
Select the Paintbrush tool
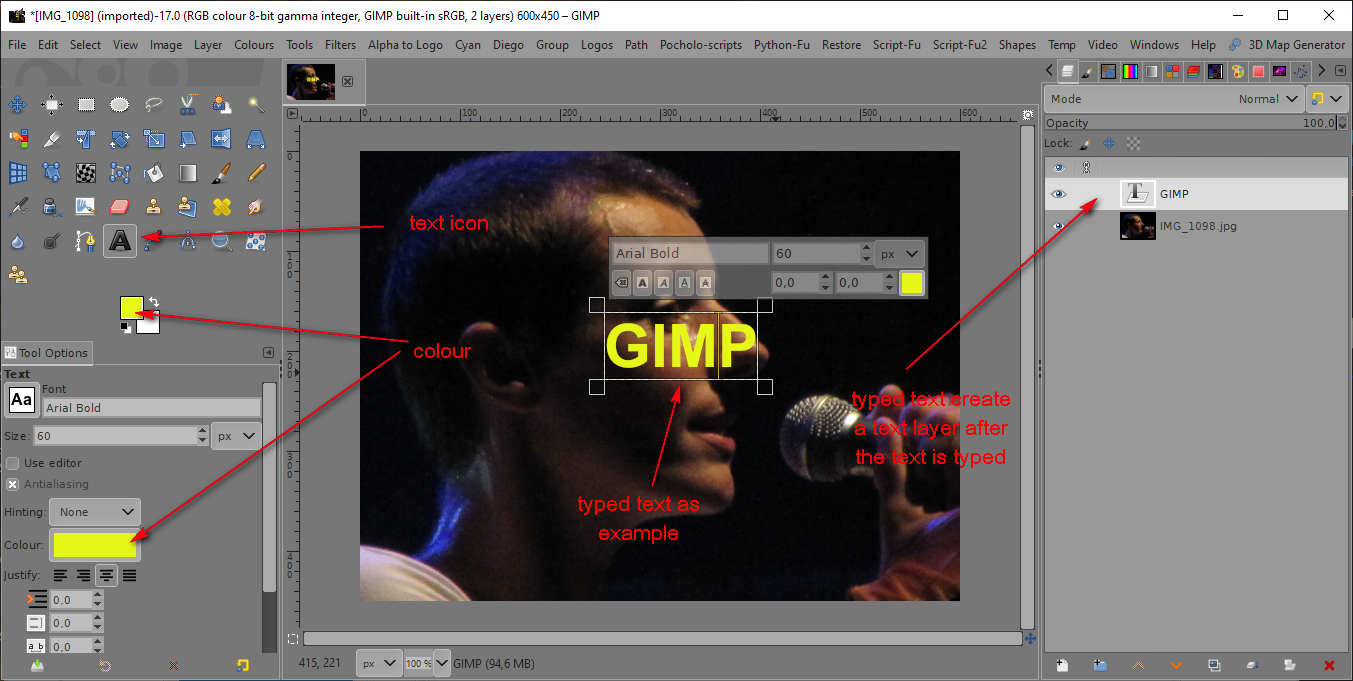222,173
